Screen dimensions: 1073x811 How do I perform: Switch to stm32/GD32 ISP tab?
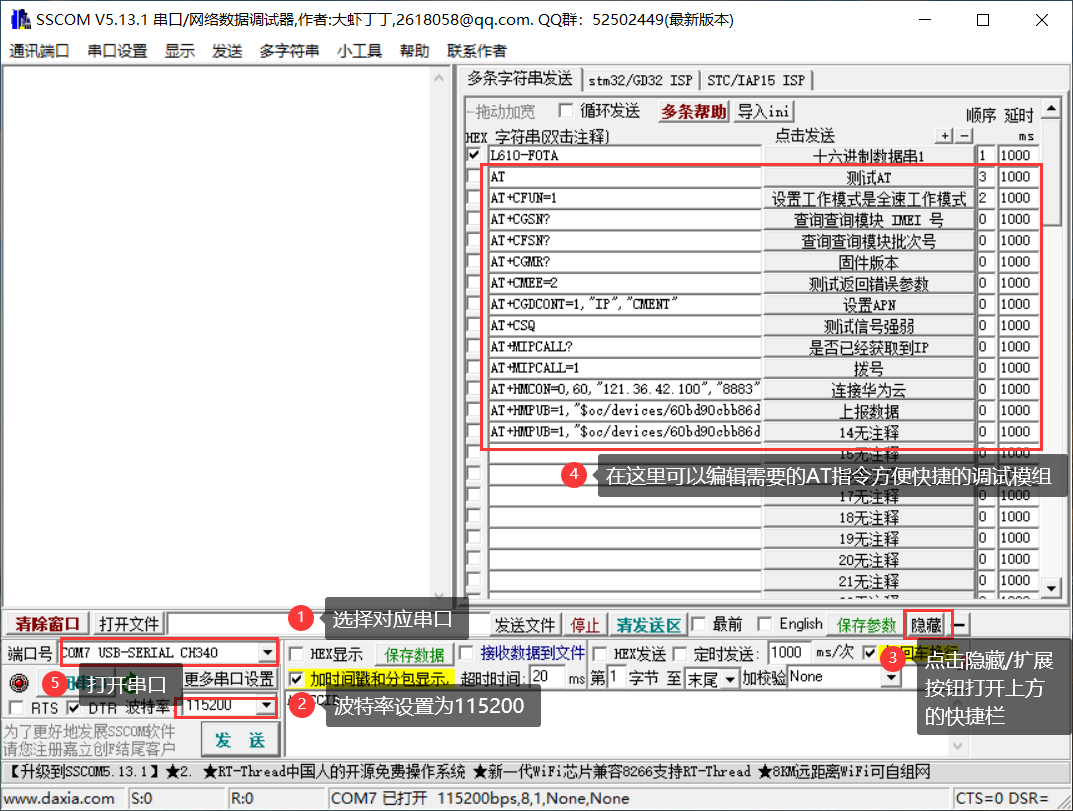click(640, 81)
